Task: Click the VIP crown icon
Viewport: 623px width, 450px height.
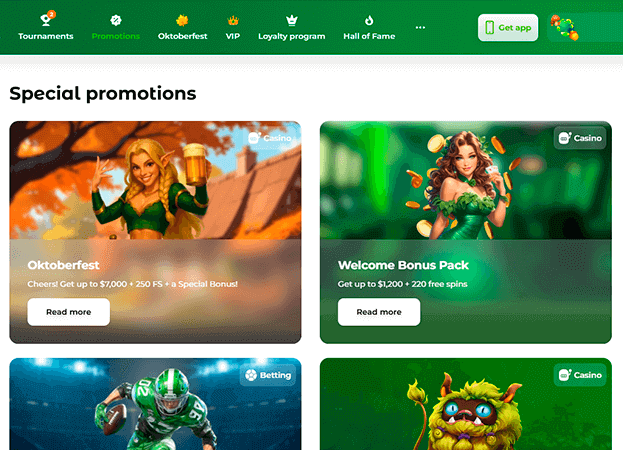Action: pos(233,20)
